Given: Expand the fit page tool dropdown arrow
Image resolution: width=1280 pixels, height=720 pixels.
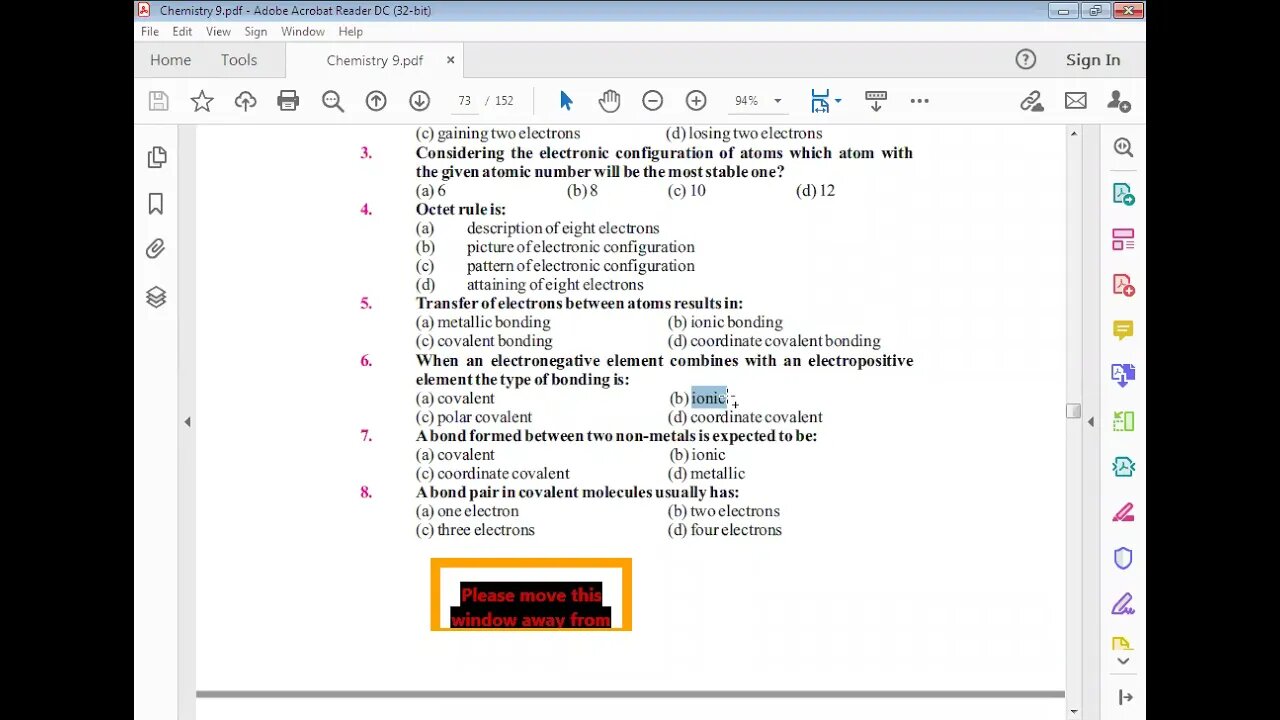Looking at the screenshot, I should point(838,101).
